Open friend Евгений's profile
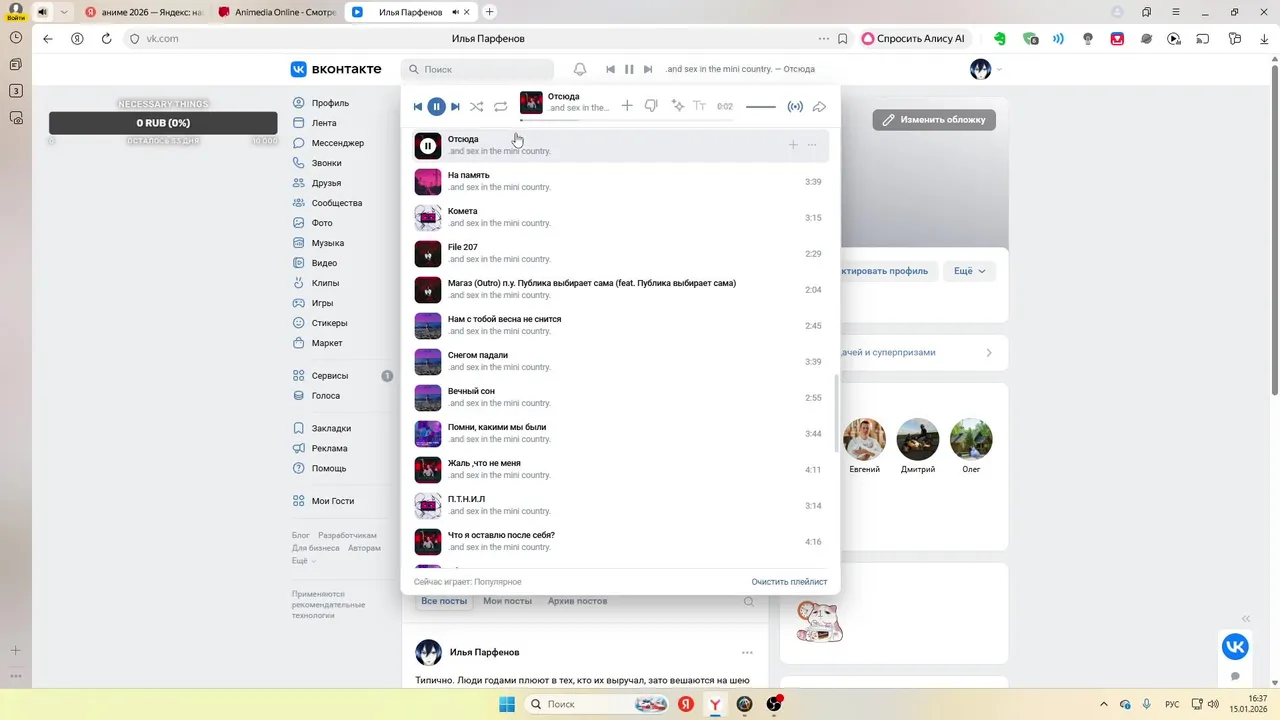Screen dimensions: 1280x720 [864, 446]
